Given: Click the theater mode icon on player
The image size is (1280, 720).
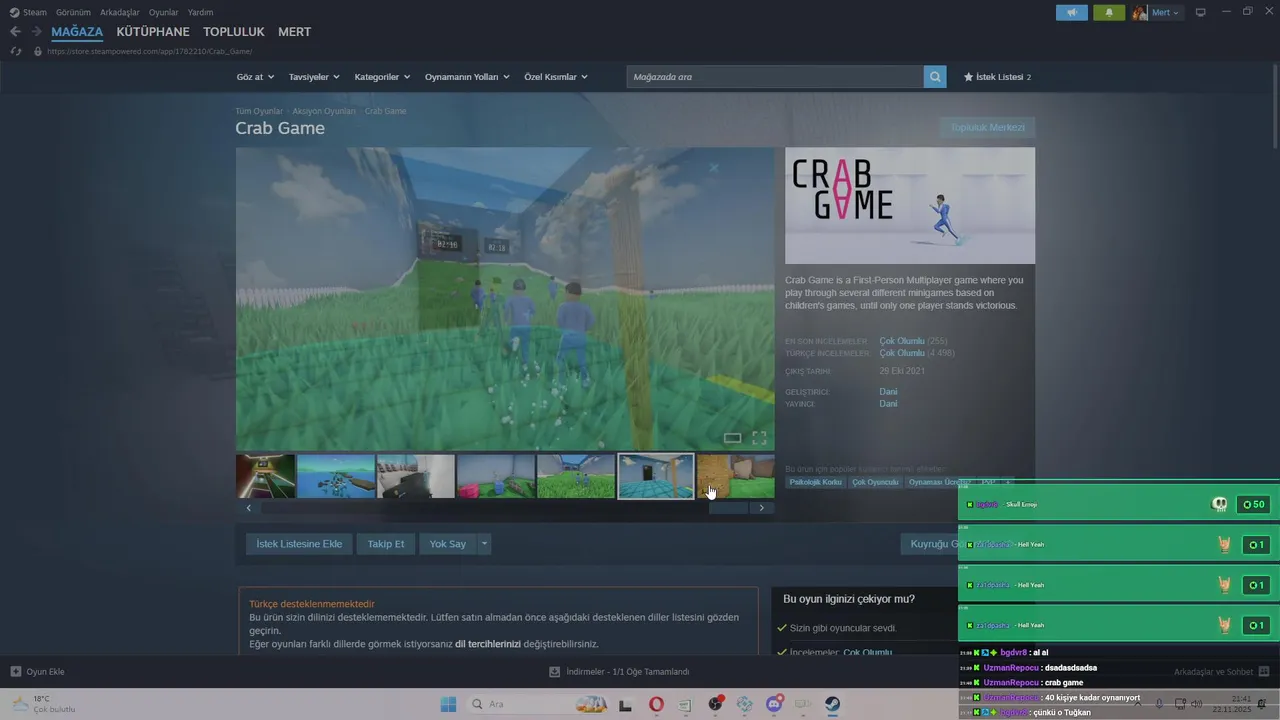Looking at the screenshot, I should [x=732, y=438].
